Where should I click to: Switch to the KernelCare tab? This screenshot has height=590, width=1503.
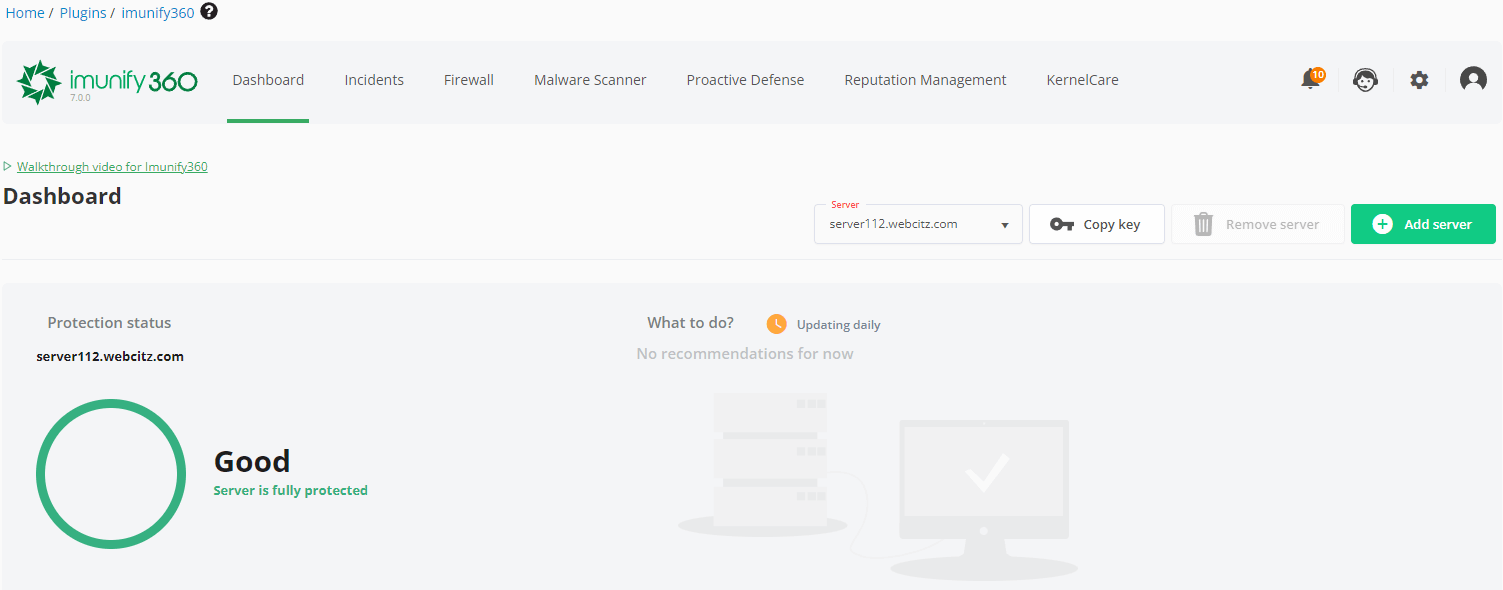[1082, 80]
